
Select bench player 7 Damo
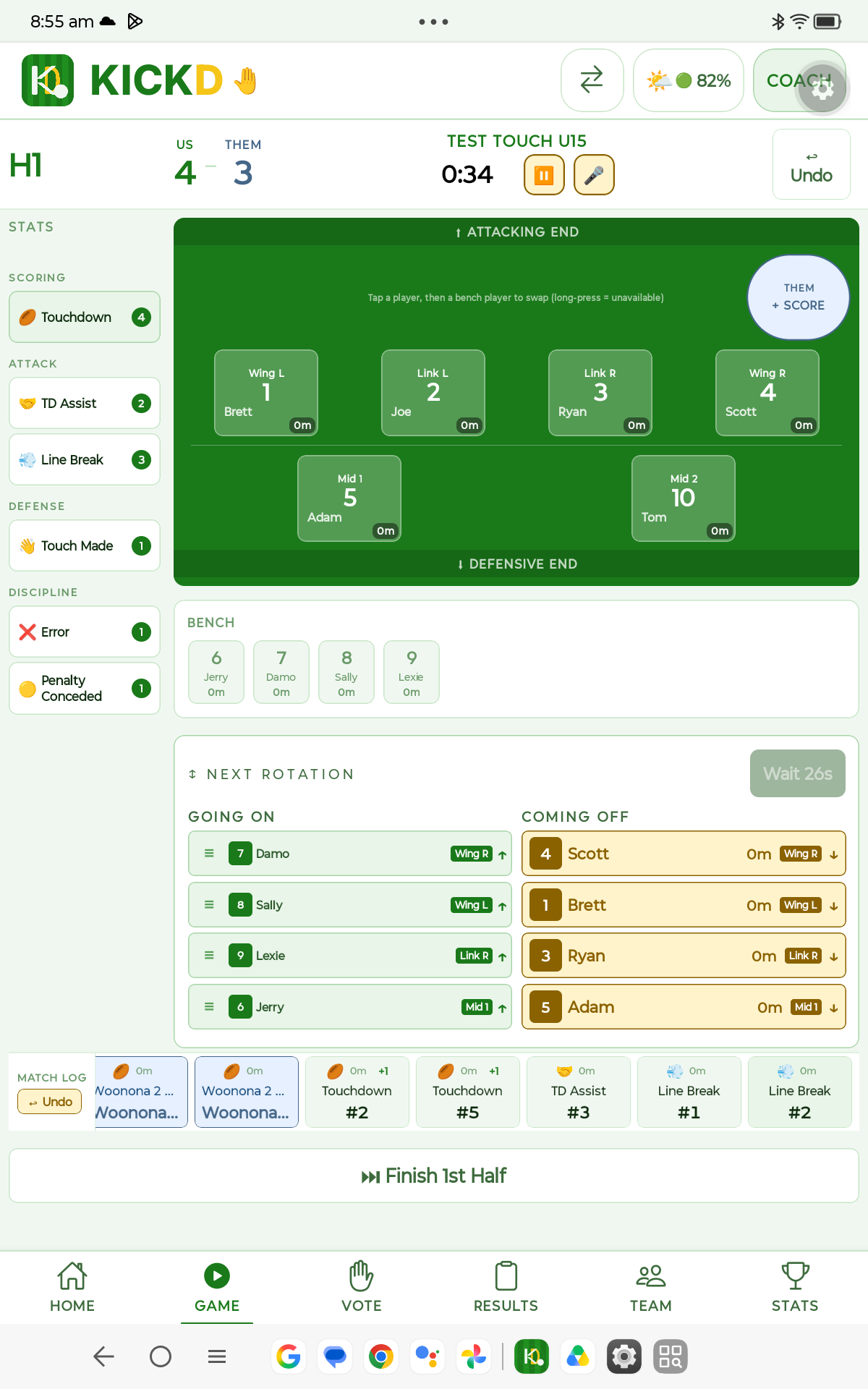click(281, 672)
